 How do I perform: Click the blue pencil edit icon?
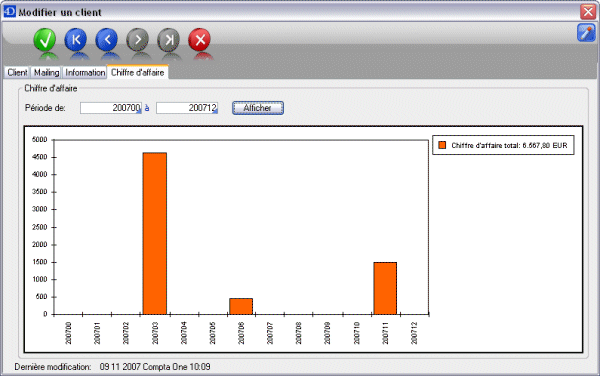[x=586, y=33]
